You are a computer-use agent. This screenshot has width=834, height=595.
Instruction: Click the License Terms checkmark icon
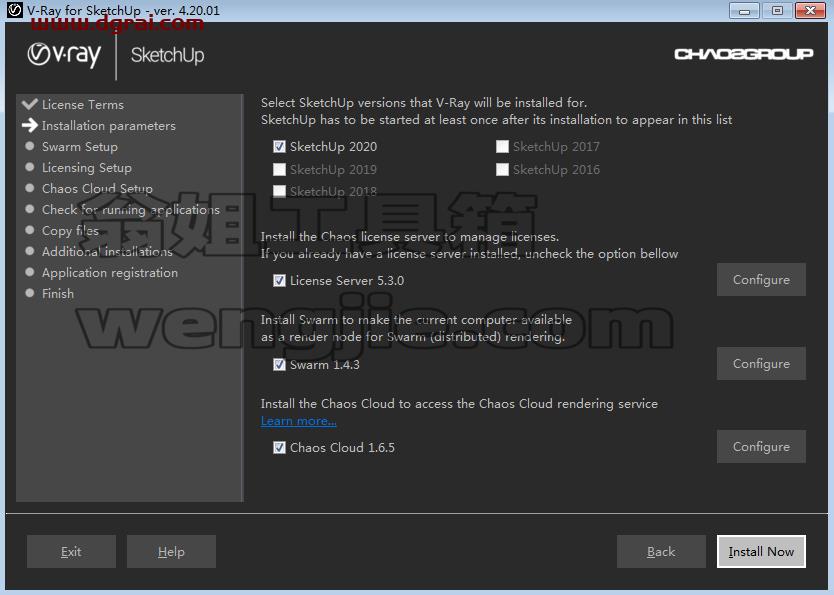[30, 104]
